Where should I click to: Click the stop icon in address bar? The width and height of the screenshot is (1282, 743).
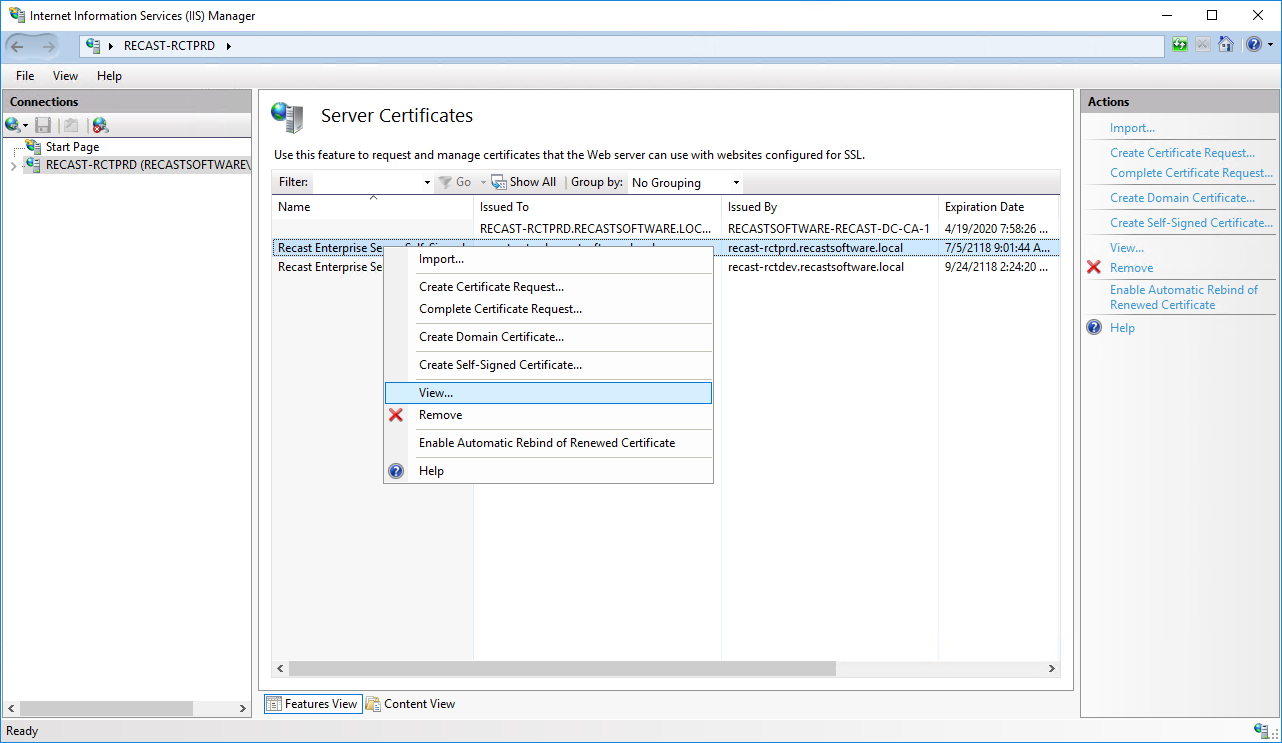click(1202, 45)
